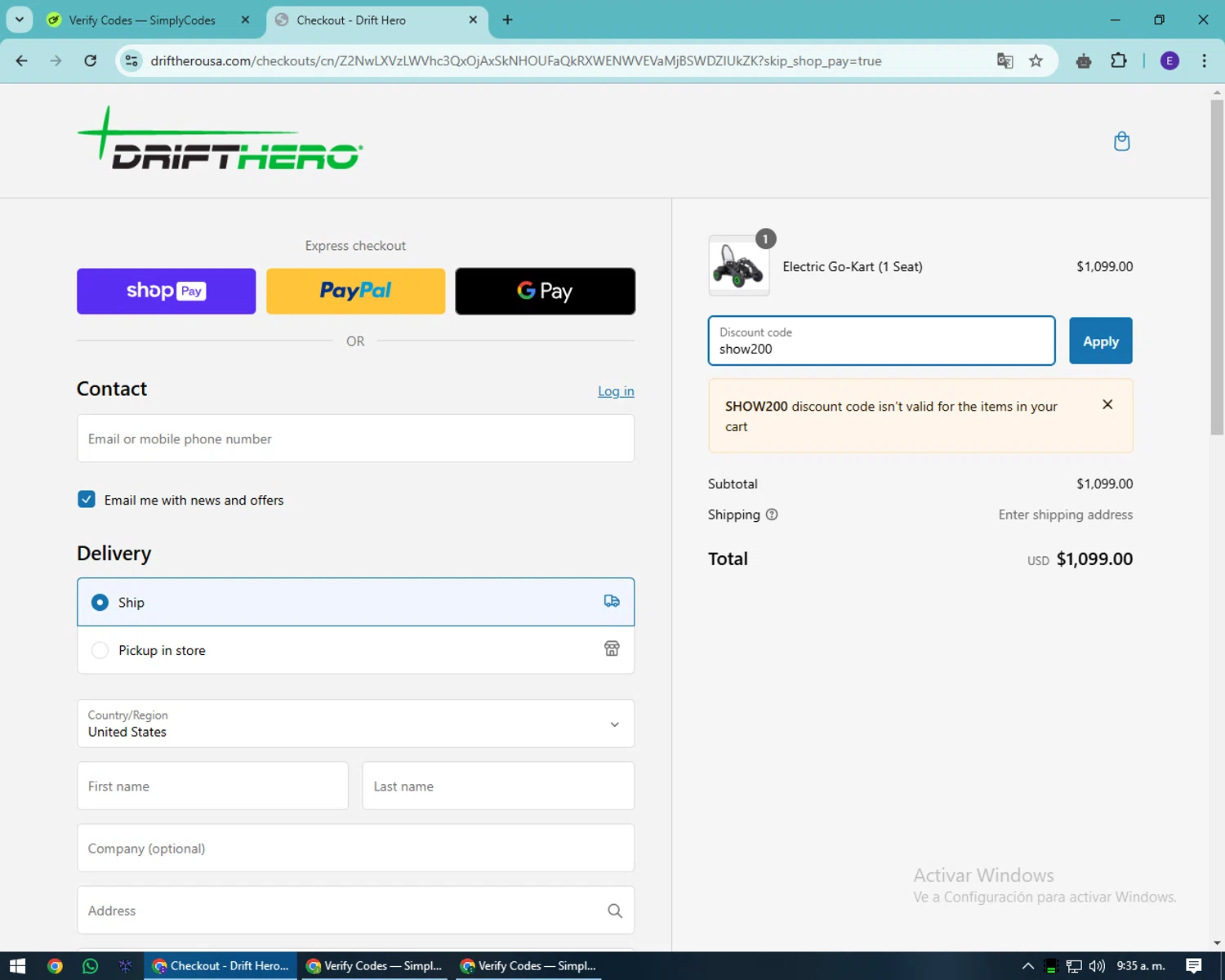Image resolution: width=1225 pixels, height=980 pixels.
Task: Click the Drift Hero logo
Action: (x=220, y=138)
